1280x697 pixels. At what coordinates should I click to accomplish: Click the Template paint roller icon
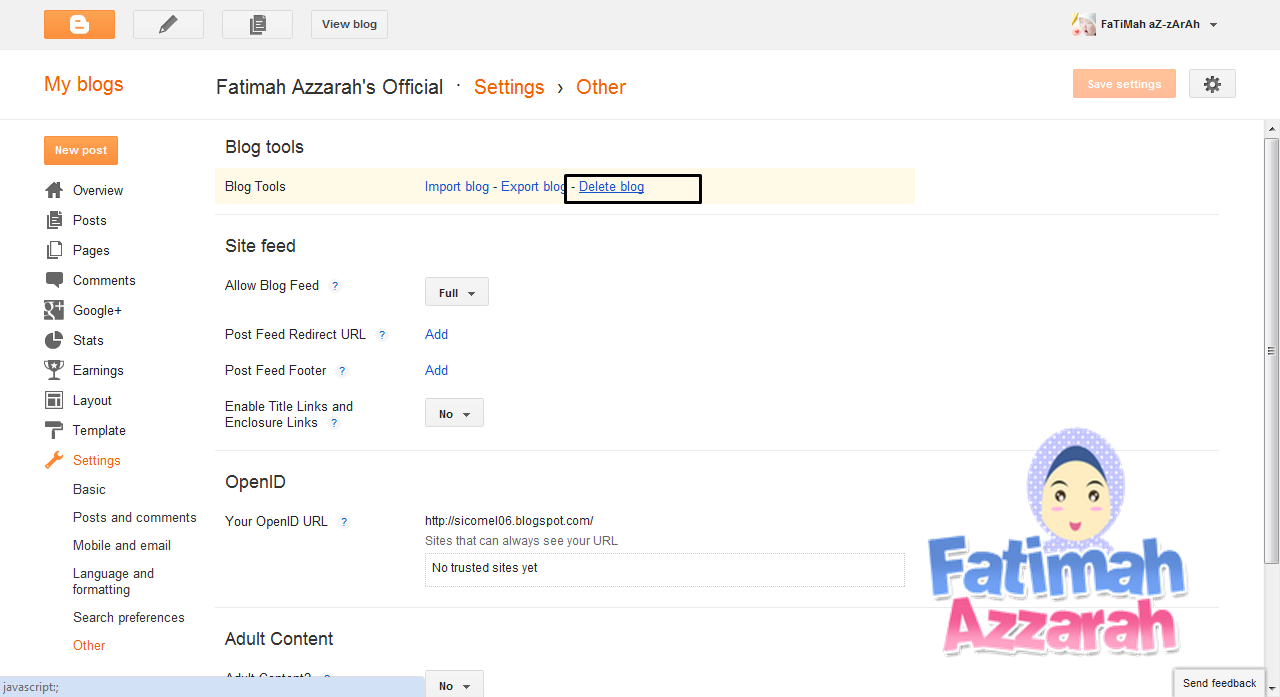click(54, 430)
